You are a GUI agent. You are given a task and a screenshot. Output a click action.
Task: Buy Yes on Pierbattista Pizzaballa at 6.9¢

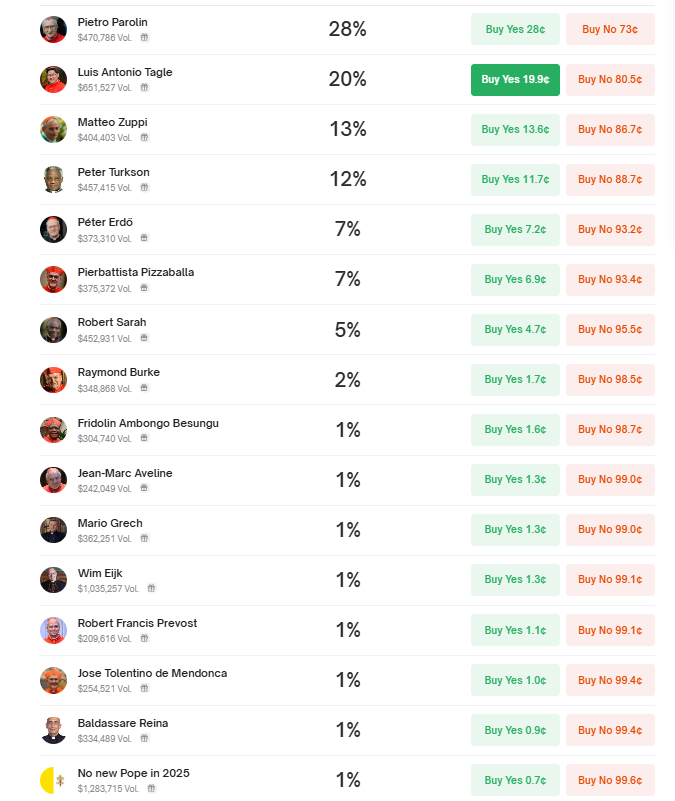[515, 279]
